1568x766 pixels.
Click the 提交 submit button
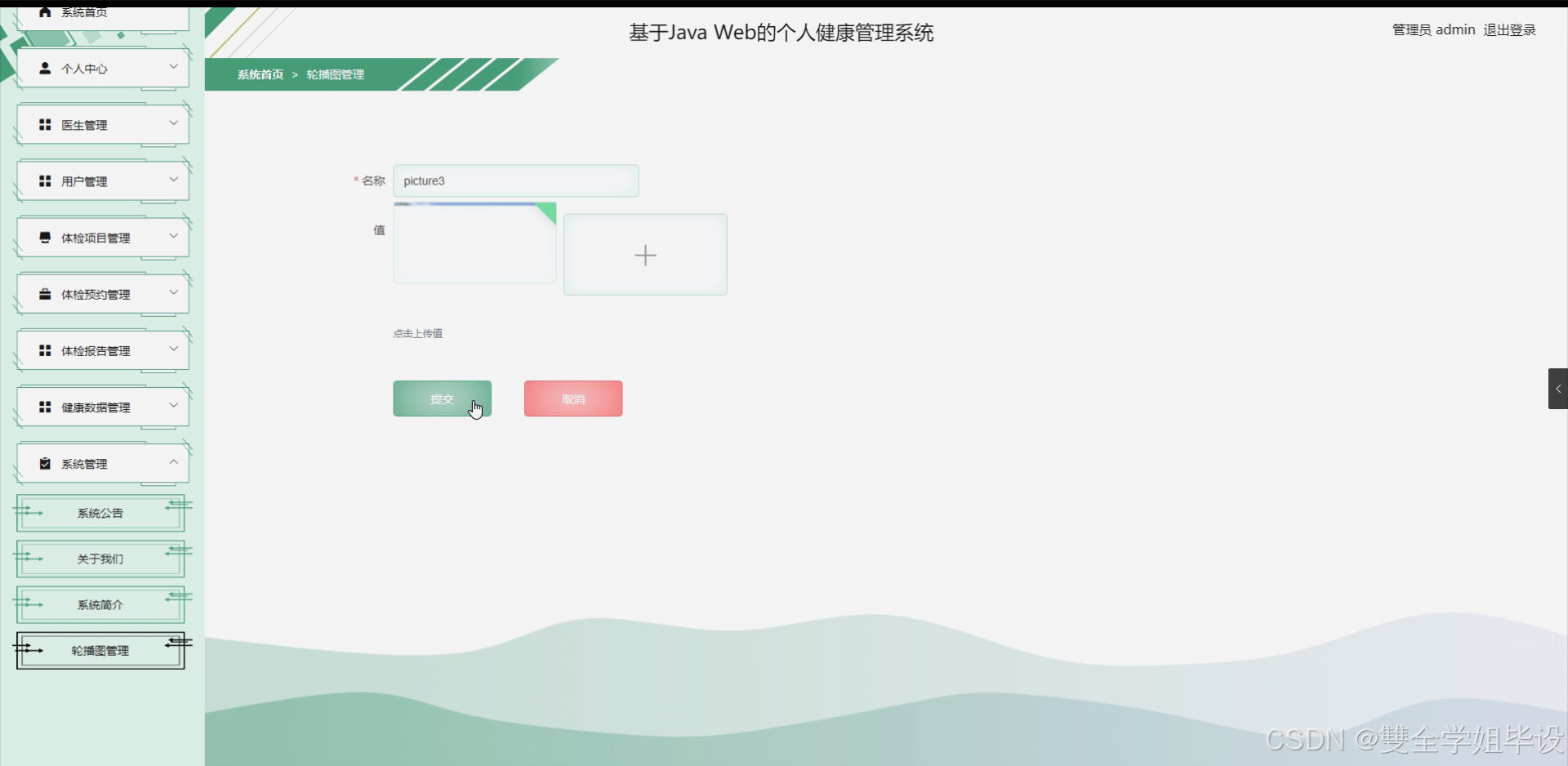[x=442, y=399]
